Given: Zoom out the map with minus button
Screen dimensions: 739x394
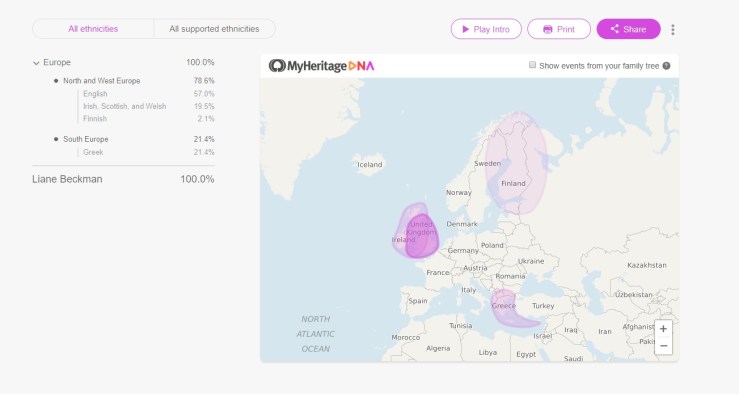Looking at the screenshot, I should (664, 346).
